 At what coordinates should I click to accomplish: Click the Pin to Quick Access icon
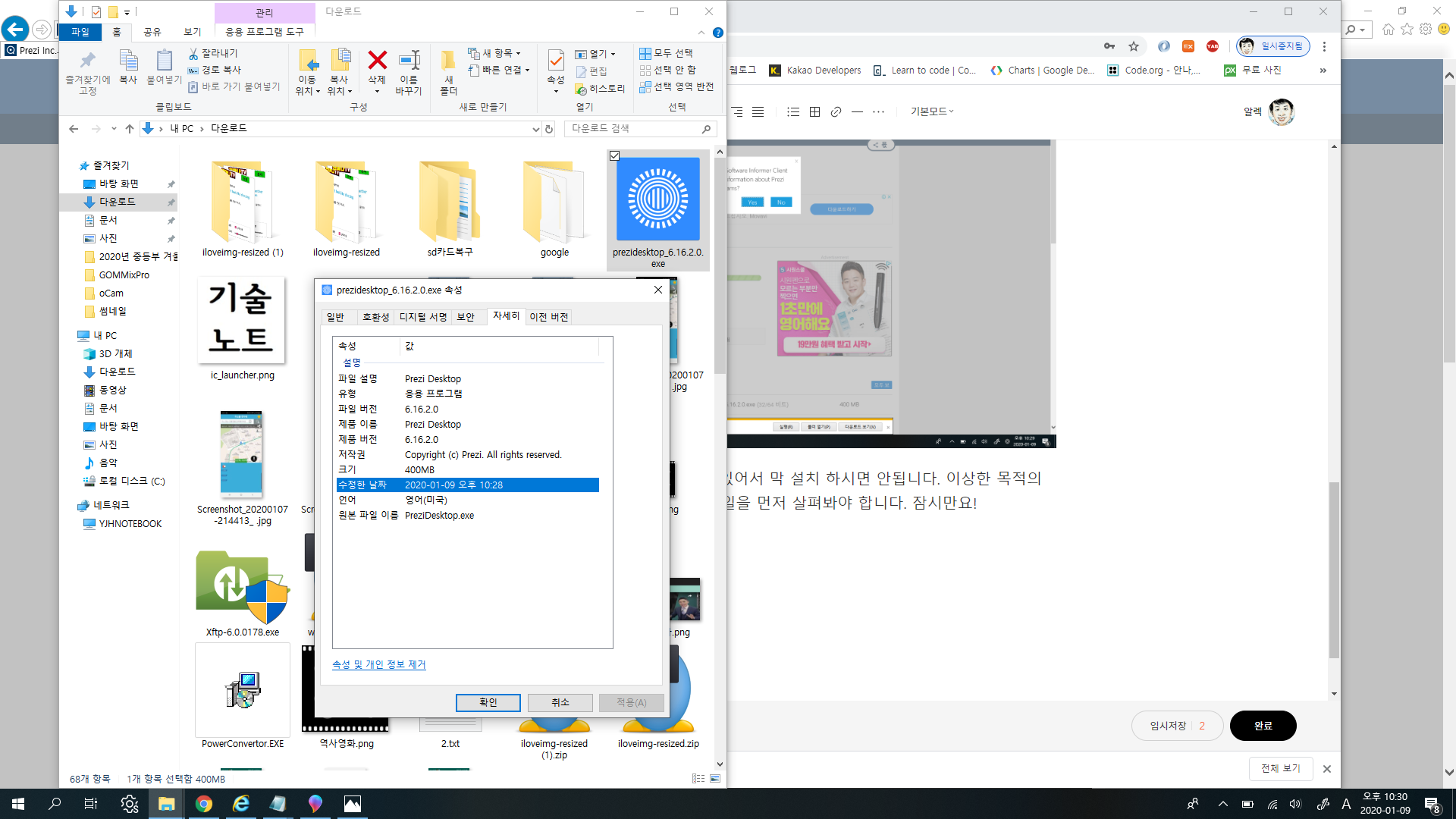pos(88,61)
